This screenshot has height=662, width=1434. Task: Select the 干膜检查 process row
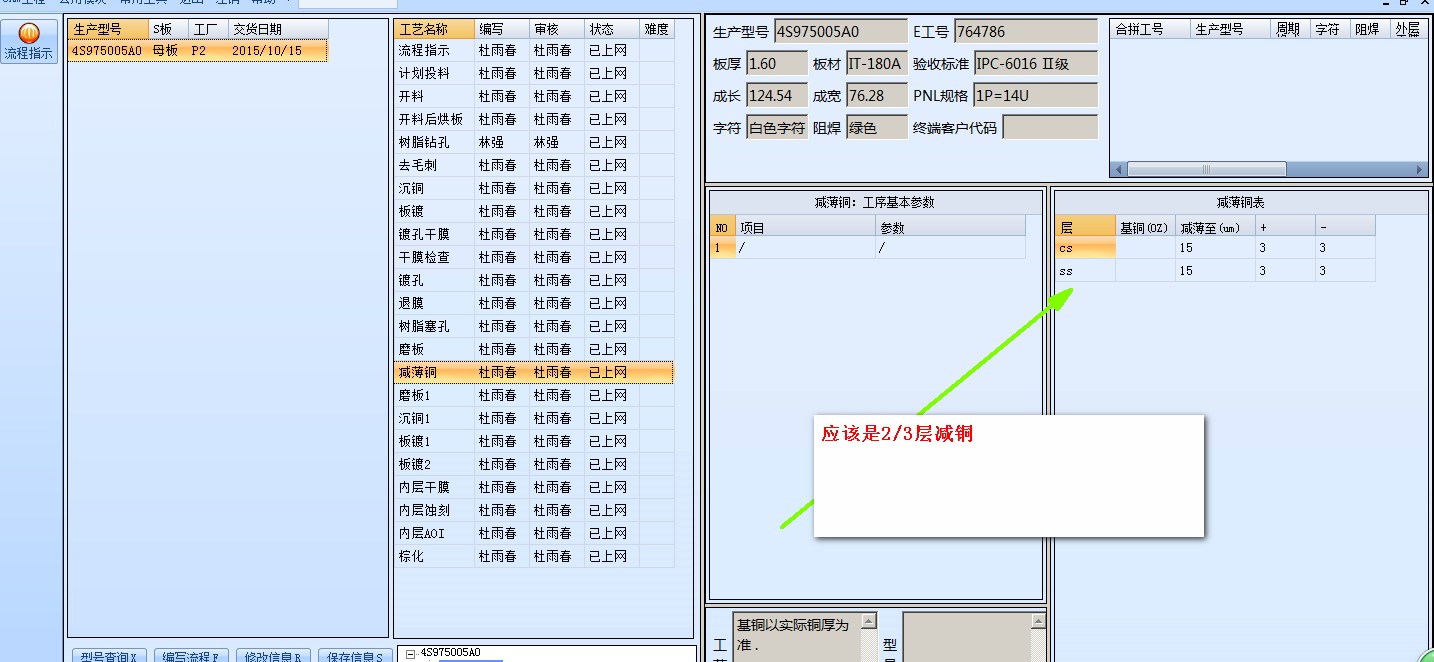click(534, 257)
